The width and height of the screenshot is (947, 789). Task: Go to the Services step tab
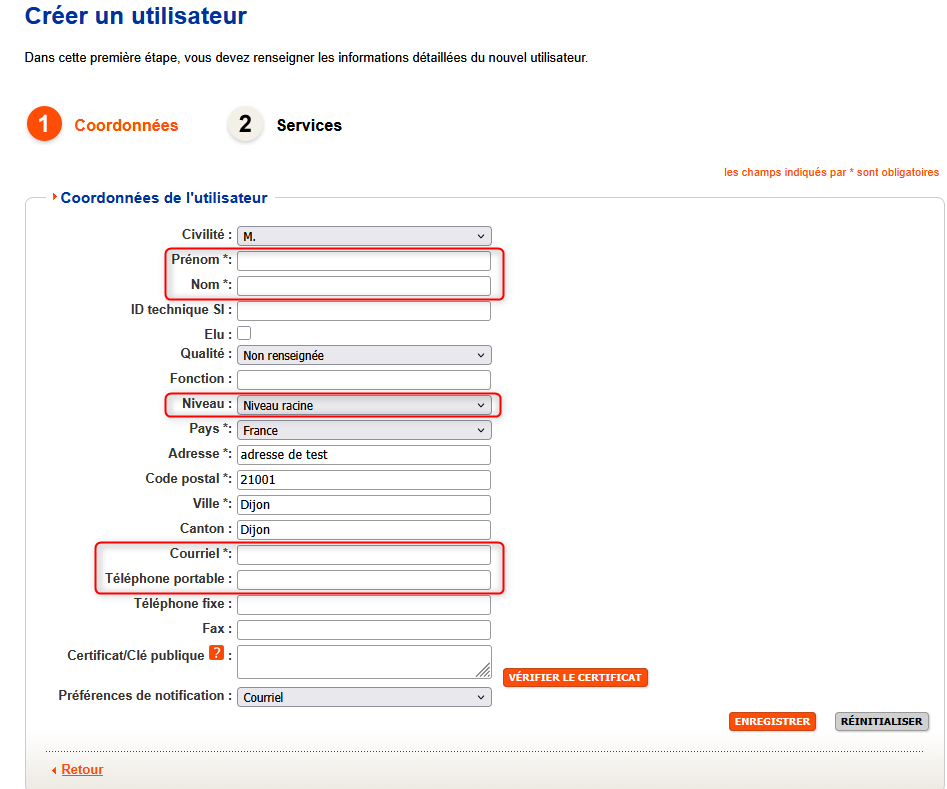click(x=309, y=125)
